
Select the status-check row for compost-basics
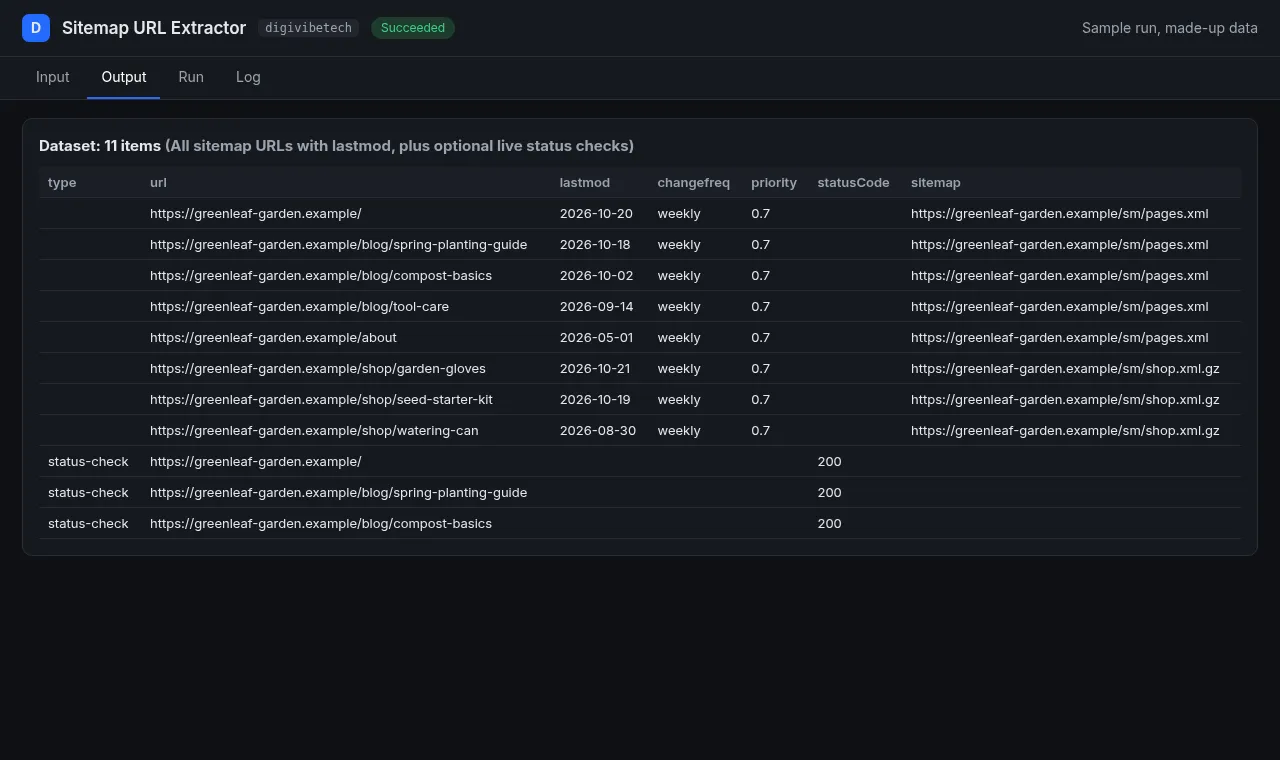click(x=640, y=523)
